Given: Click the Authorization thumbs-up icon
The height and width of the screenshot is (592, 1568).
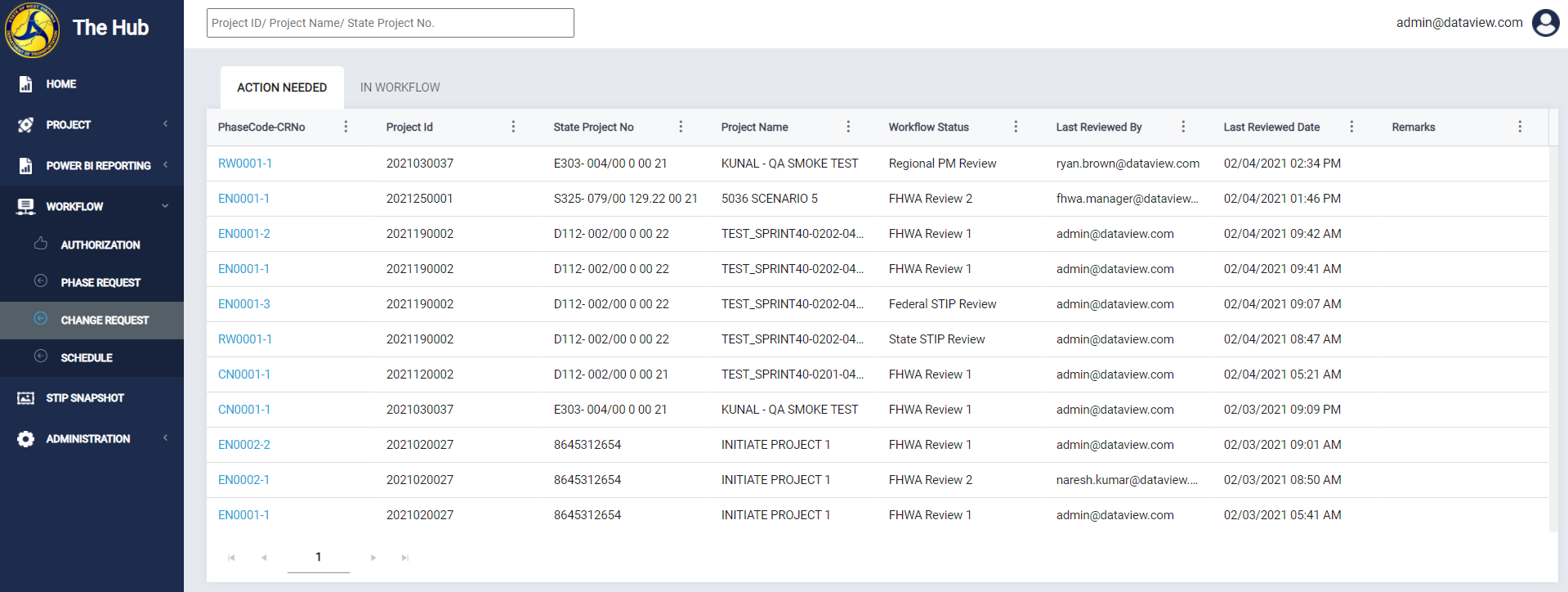Looking at the screenshot, I should point(41,244).
